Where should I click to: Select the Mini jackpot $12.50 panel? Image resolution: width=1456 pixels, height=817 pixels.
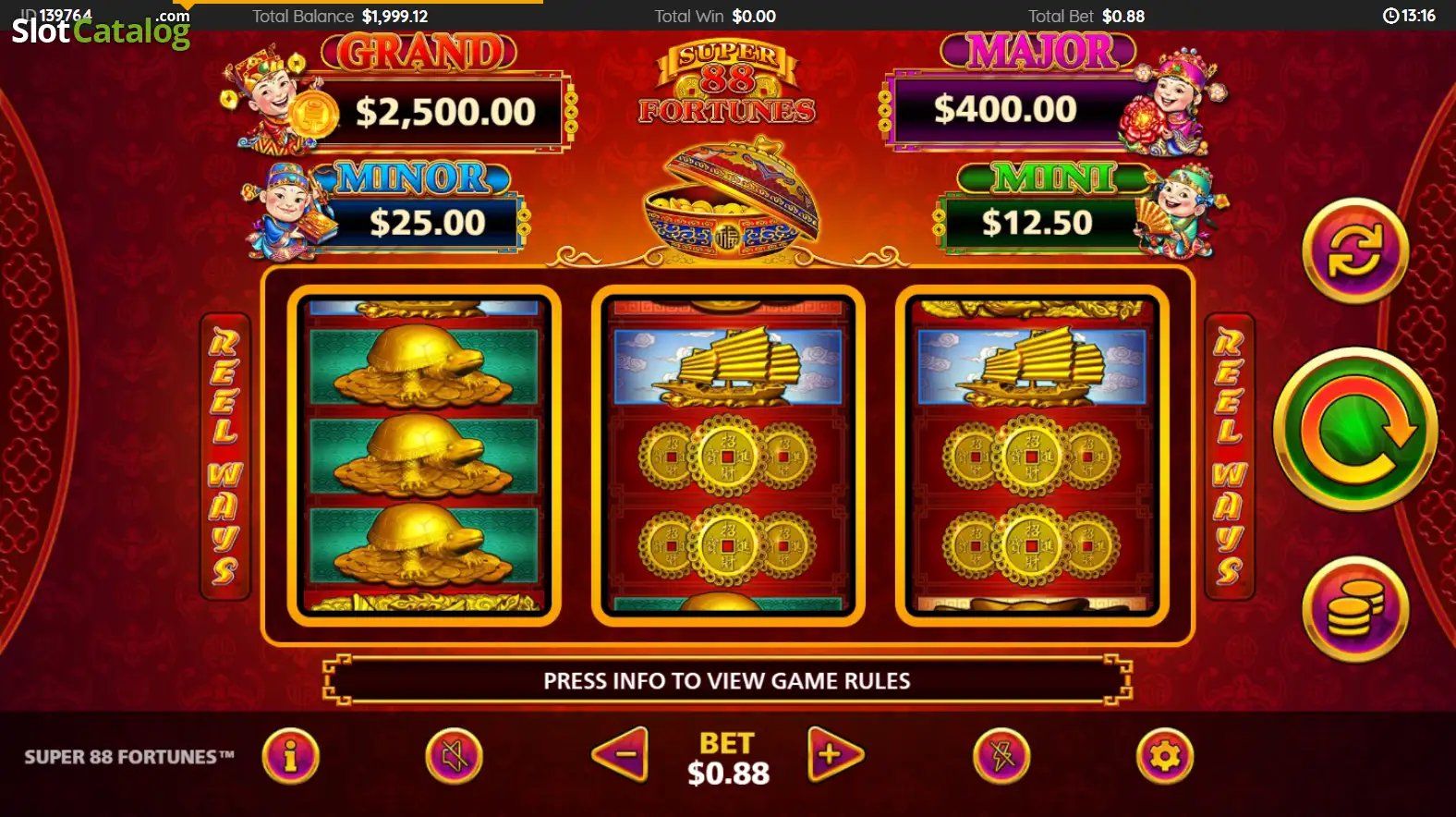pos(1079,210)
